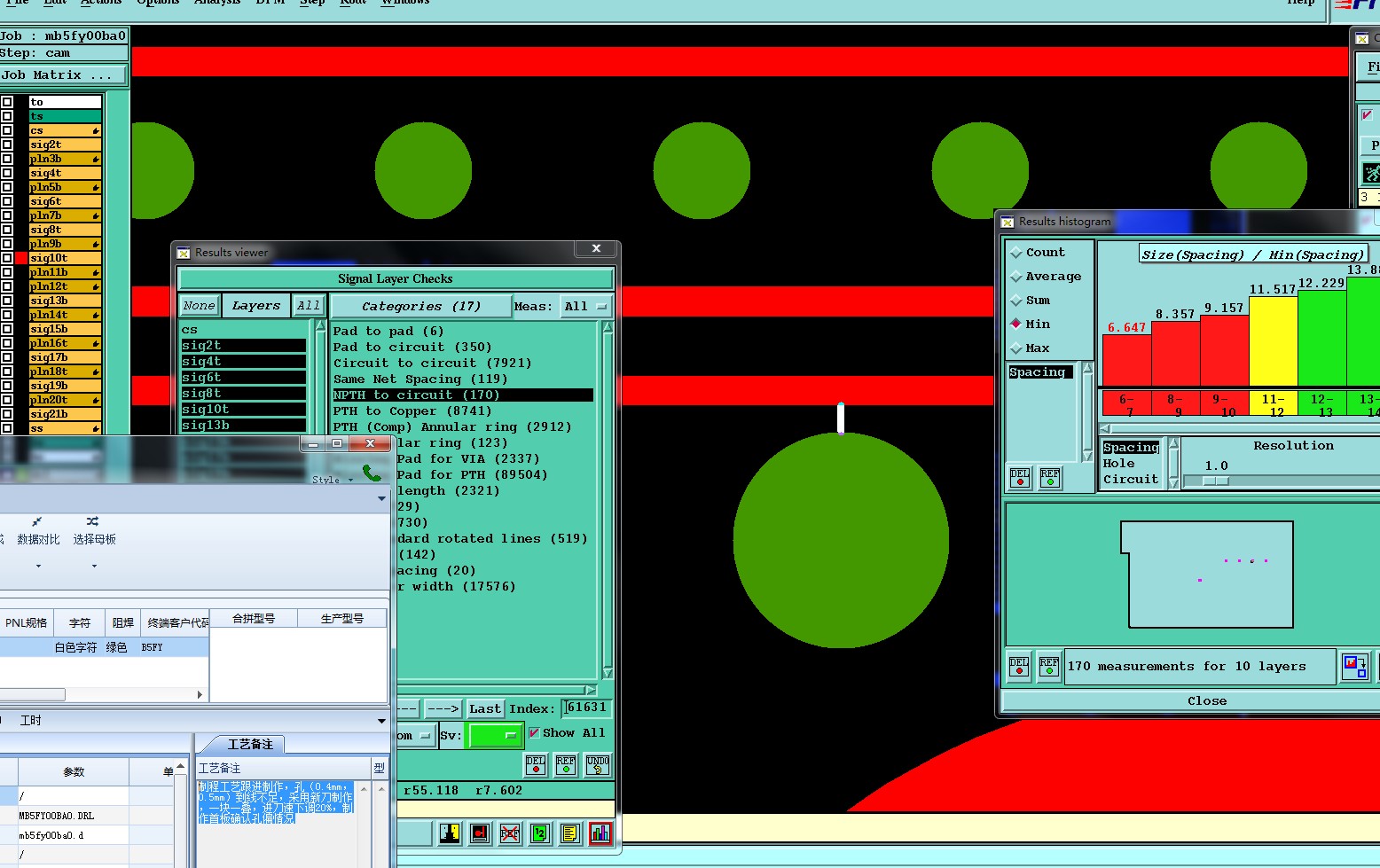Click MB5FY00BA0.DRL parameter cell
The image size is (1380, 868).
[73, 816]
